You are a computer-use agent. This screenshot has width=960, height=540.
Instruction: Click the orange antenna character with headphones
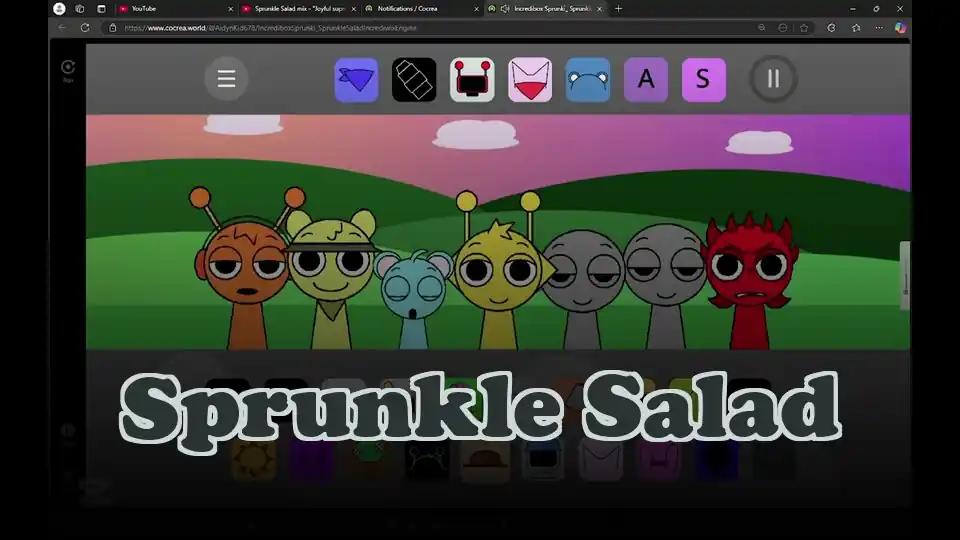tap(245, 269)
